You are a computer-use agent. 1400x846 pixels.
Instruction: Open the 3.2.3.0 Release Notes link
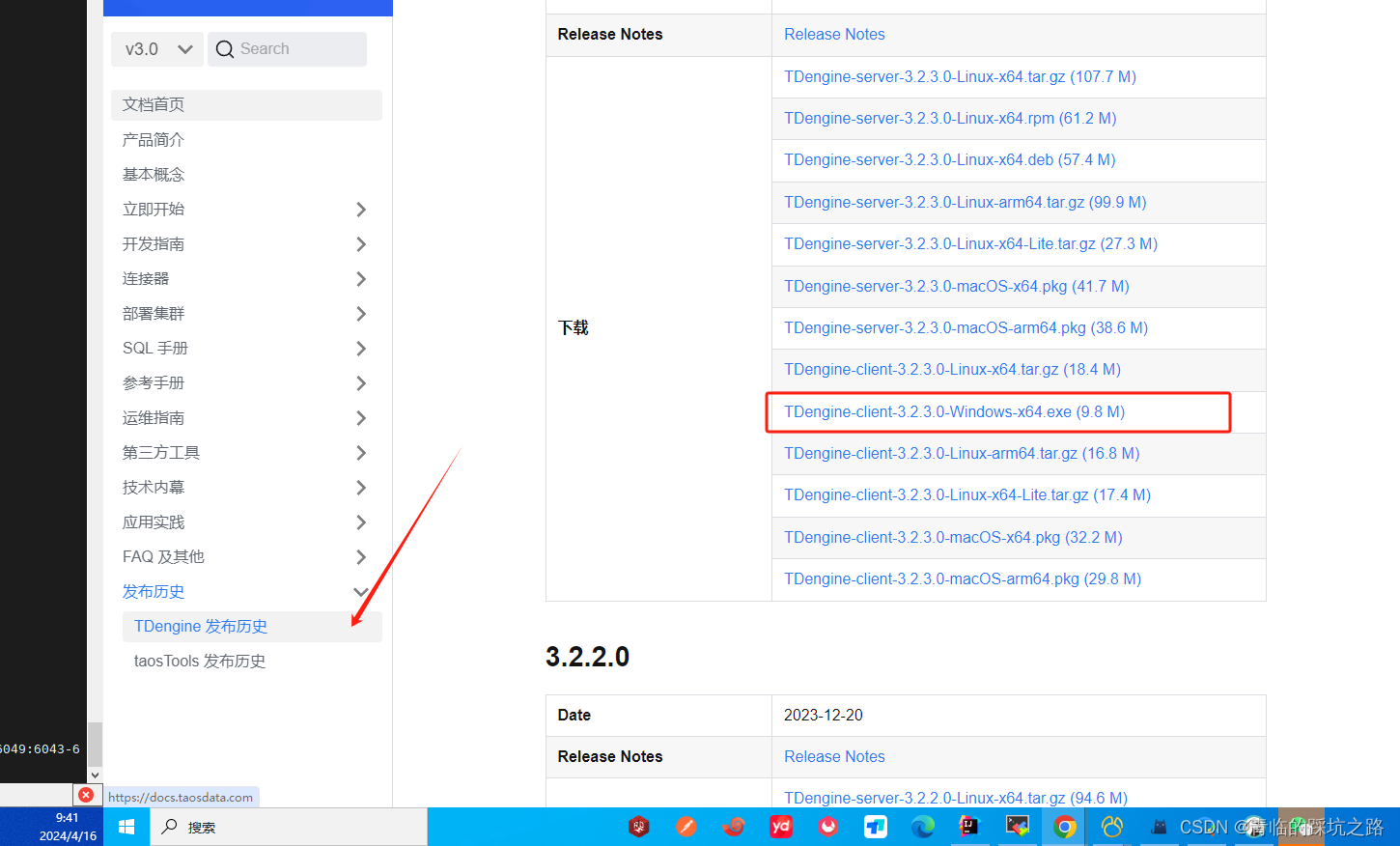(x=834, y=35)
